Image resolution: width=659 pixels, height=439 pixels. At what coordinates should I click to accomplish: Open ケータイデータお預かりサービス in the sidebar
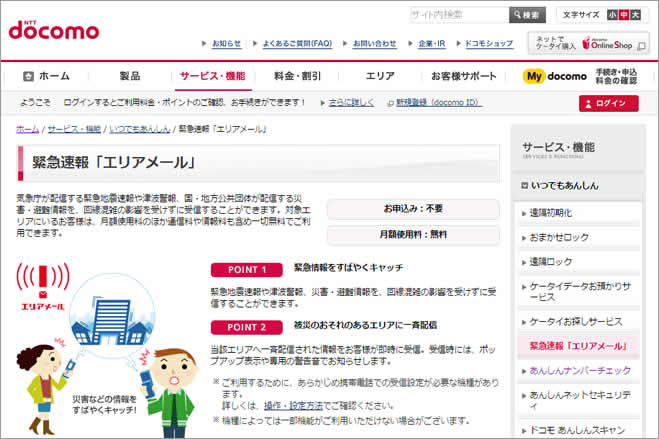[580, 292]
